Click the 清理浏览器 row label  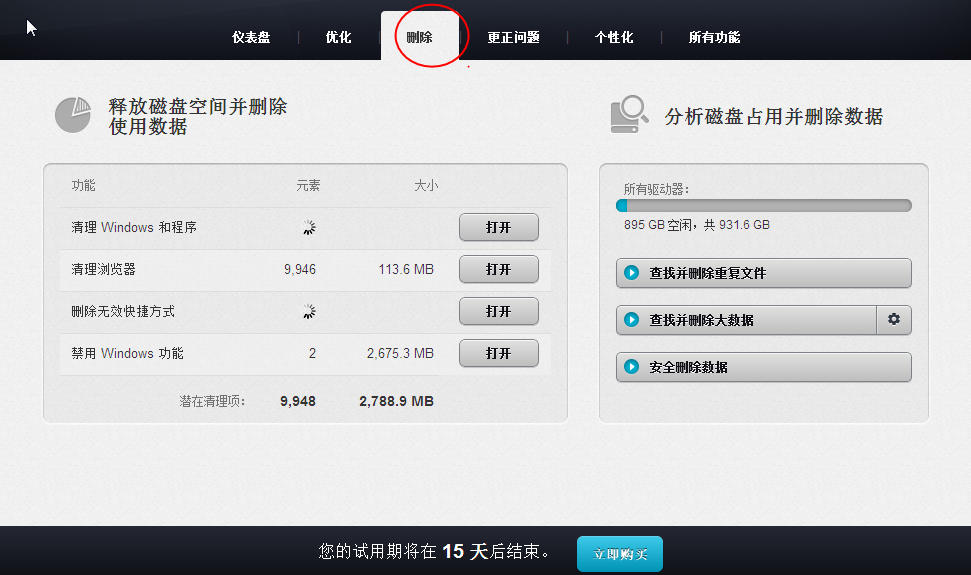[x=103, y=269]
